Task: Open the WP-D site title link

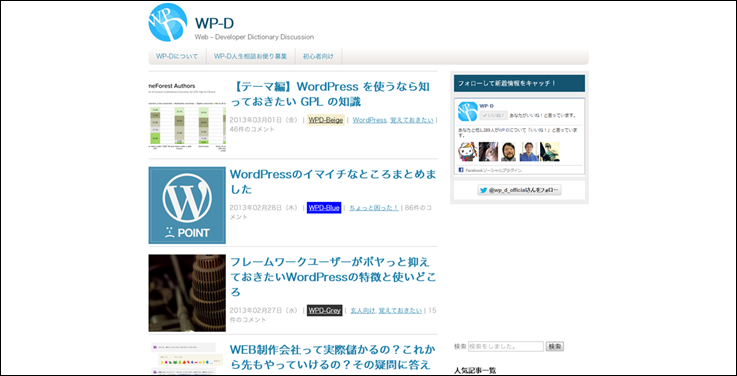Action: (x=214, y=23)
